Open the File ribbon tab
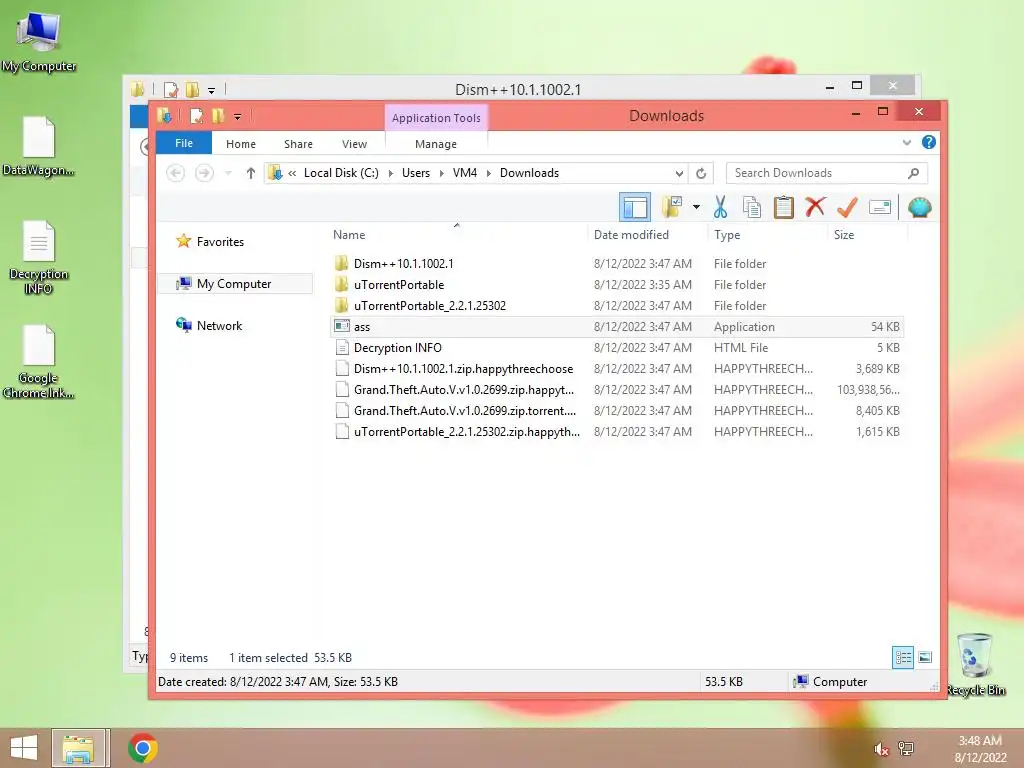This screenshot has height=768, width=1024. coord(184,143)
